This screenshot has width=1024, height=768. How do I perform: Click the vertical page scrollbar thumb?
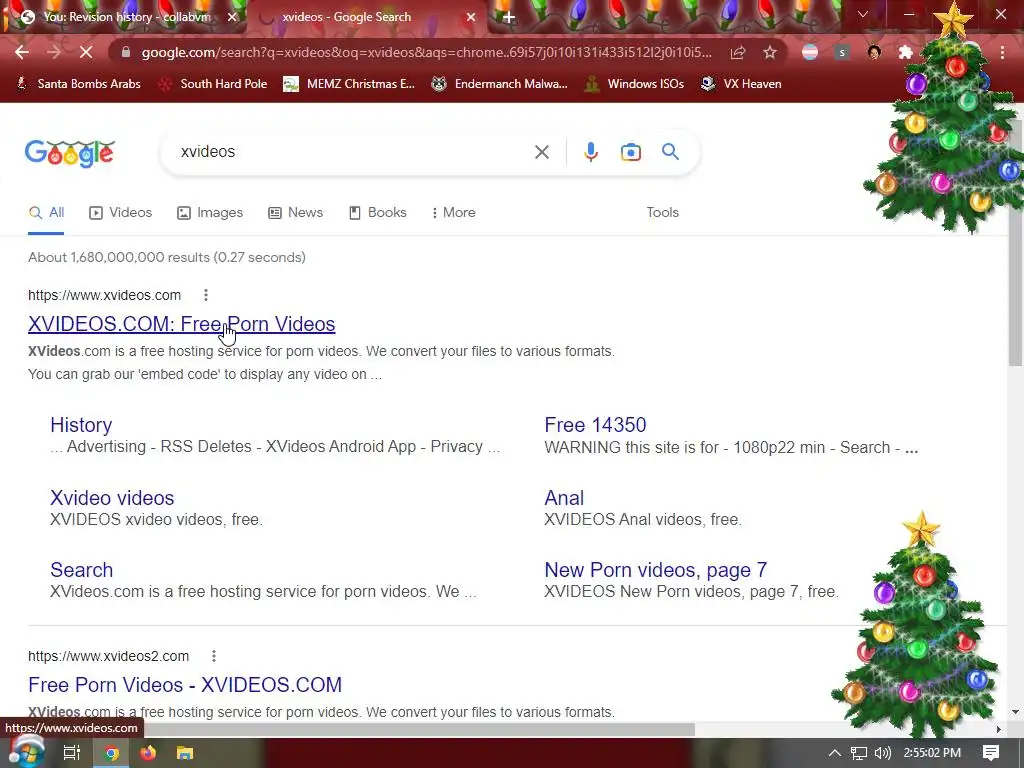pyautogui.click(x=1015, y=243)
